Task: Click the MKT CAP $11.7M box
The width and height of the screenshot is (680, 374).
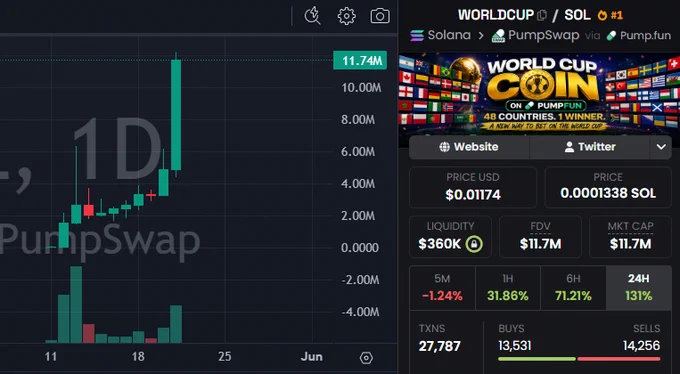Action: point(631,237)
